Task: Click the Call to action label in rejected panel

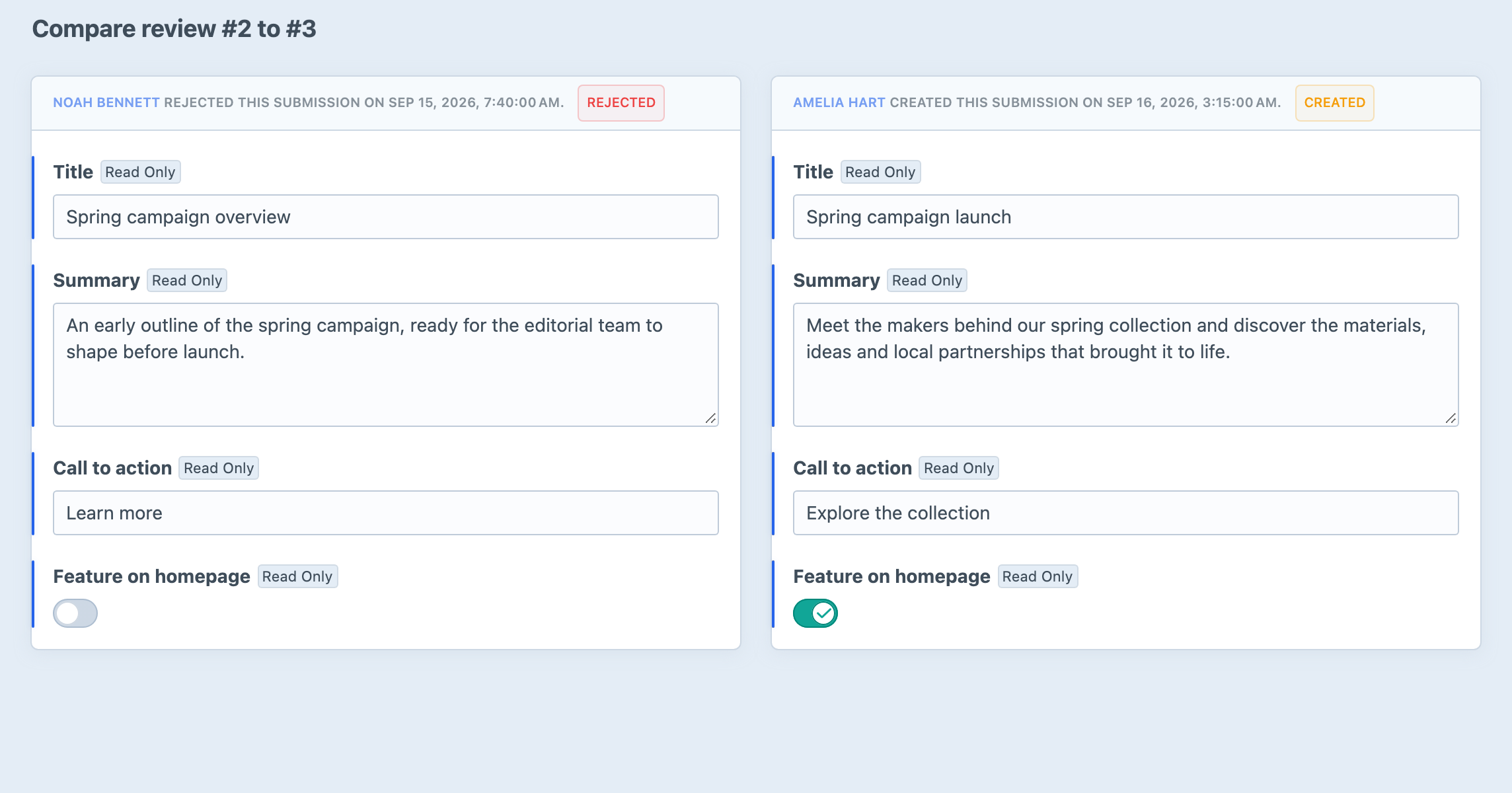Action: click(112, 468)
